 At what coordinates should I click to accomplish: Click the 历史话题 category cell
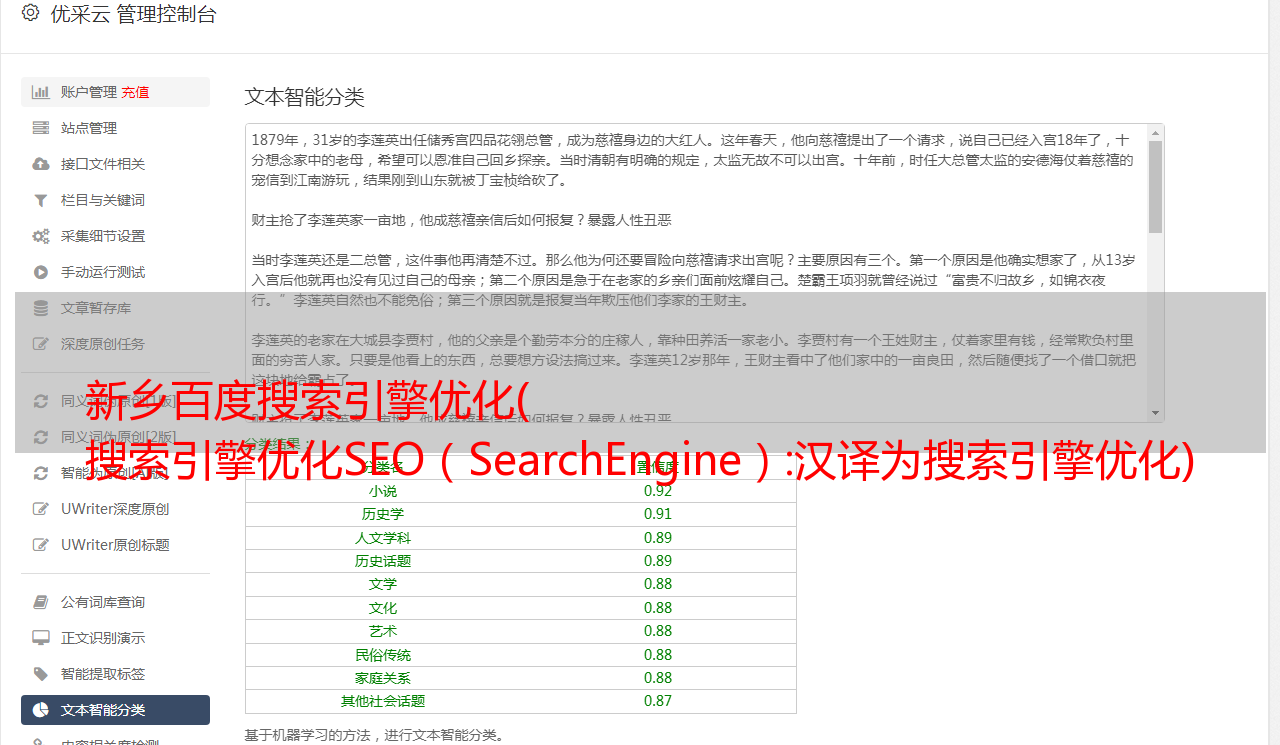383,561
